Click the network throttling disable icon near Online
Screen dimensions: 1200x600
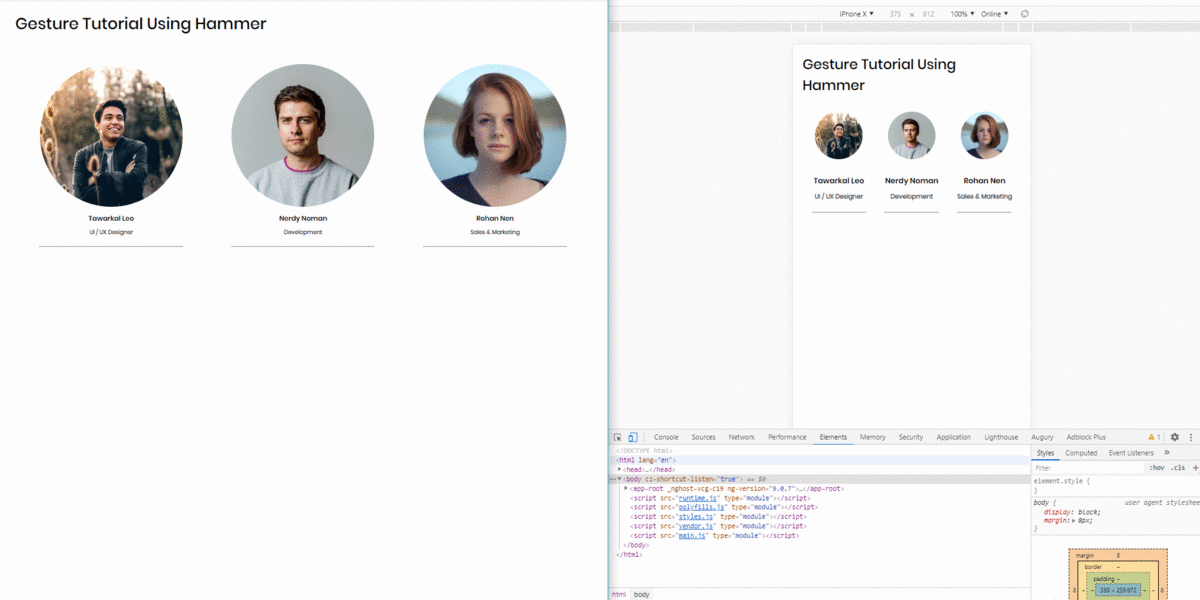[1024, 13]
